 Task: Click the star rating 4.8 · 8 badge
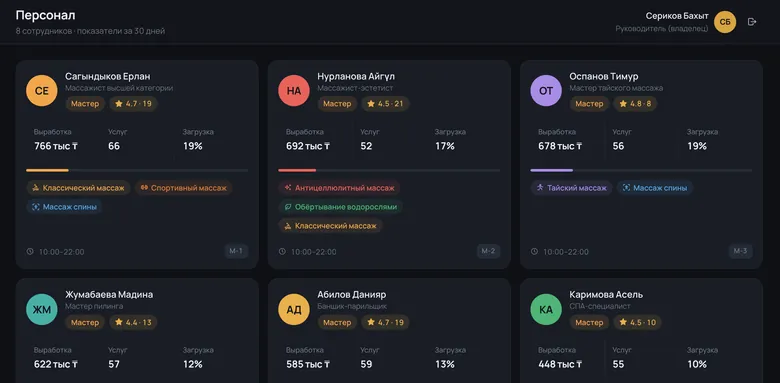point(635,104)
